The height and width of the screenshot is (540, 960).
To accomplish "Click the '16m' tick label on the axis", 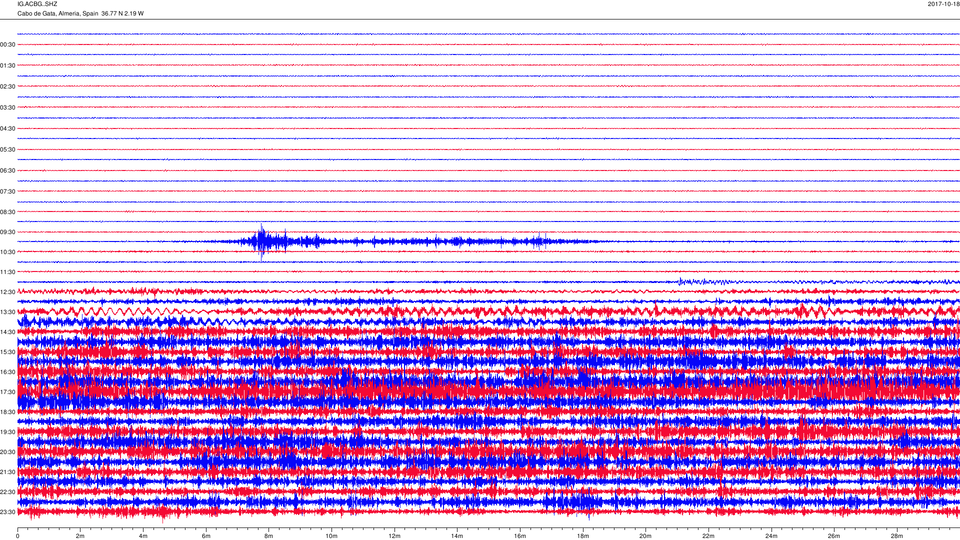I will (x=520, y=536).
